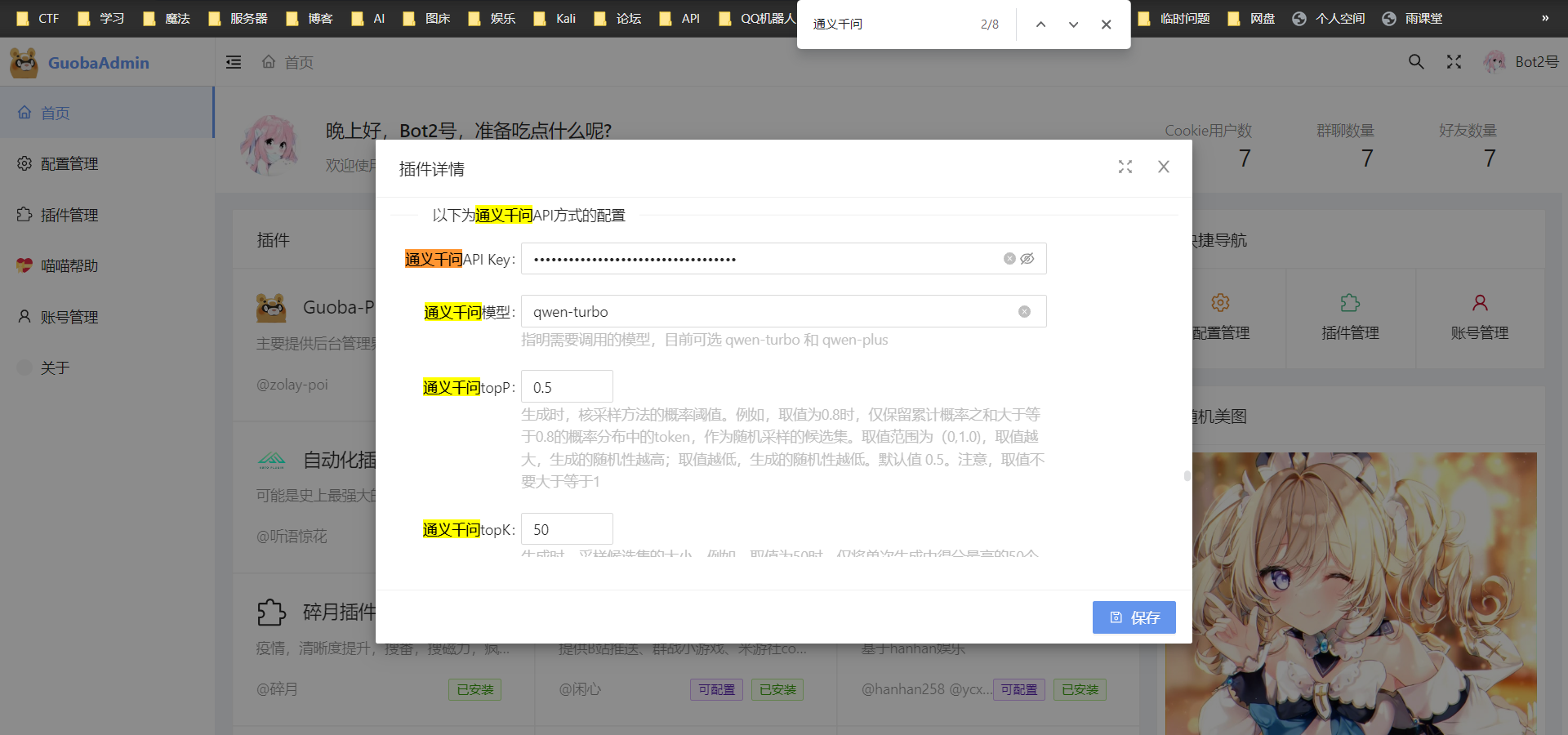1568x735 pixels.
Task: Open 配置管理 in the sidebar
Action: click(69, 164)
